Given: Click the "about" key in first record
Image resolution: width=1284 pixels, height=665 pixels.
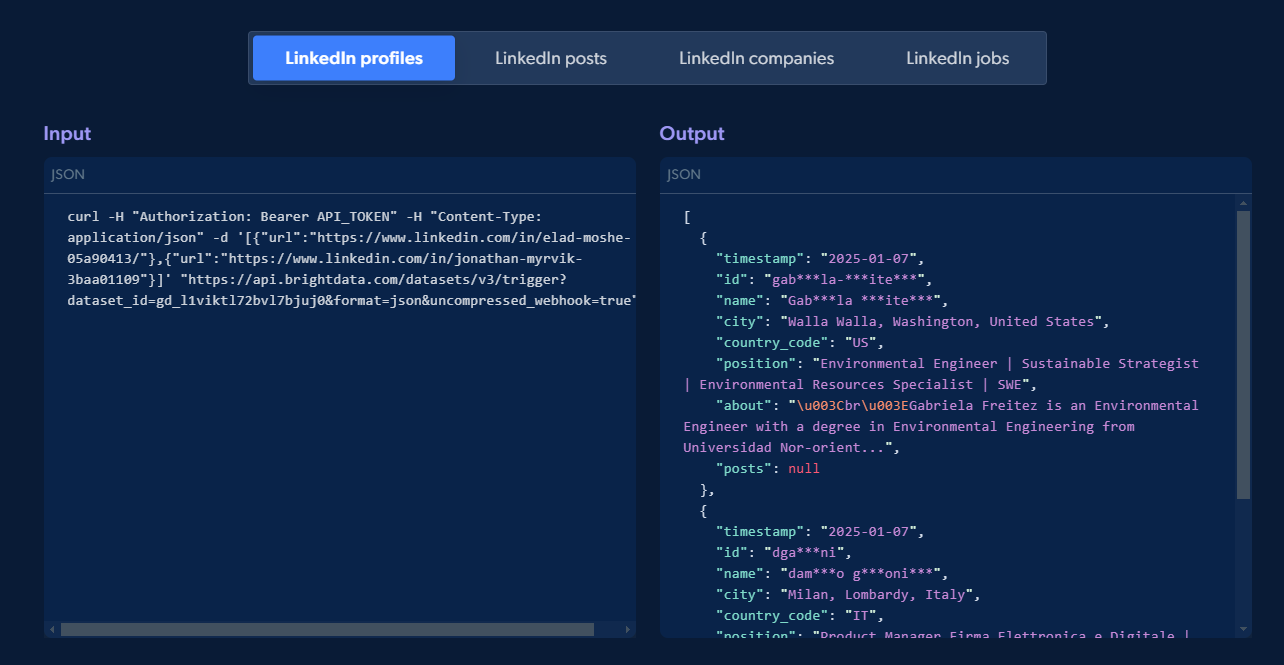Looking at the screenshot, I should (x=744, y=406).
